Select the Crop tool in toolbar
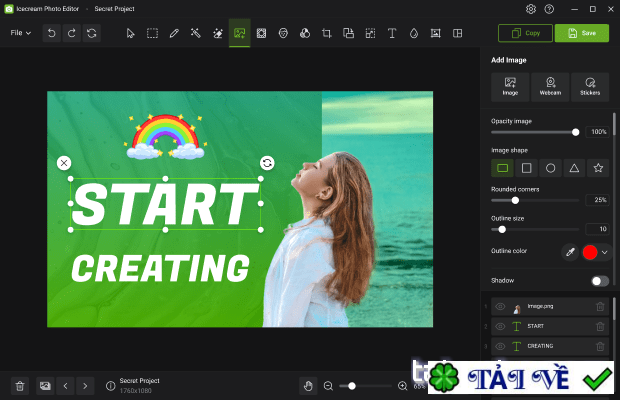The width and height of the screenshot is (620, 400). click(x=327, y=33)
